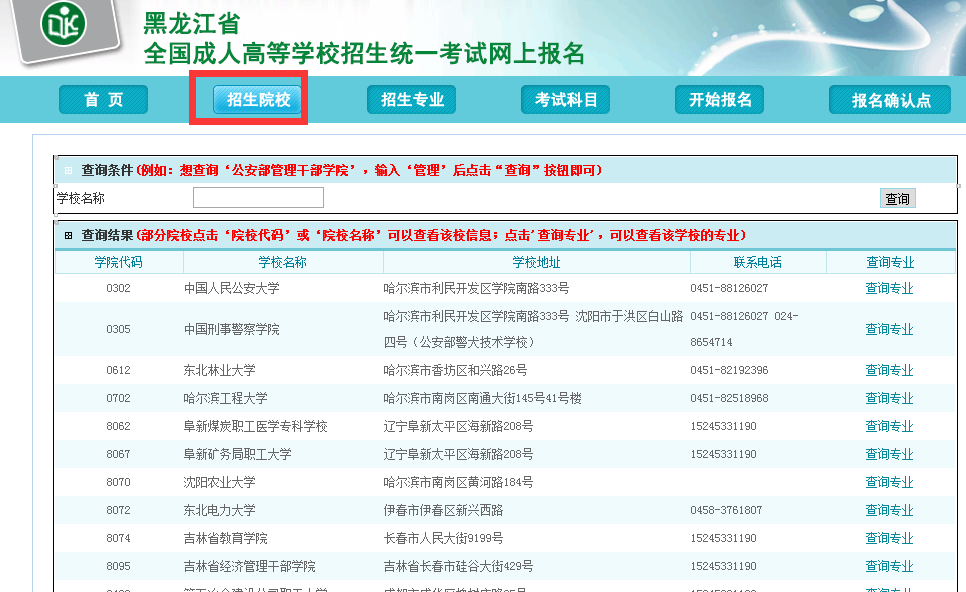Switch to the 考试科目 tab
Screen dimensions: 966x592
pyautogui.click(x=566, y=100)
